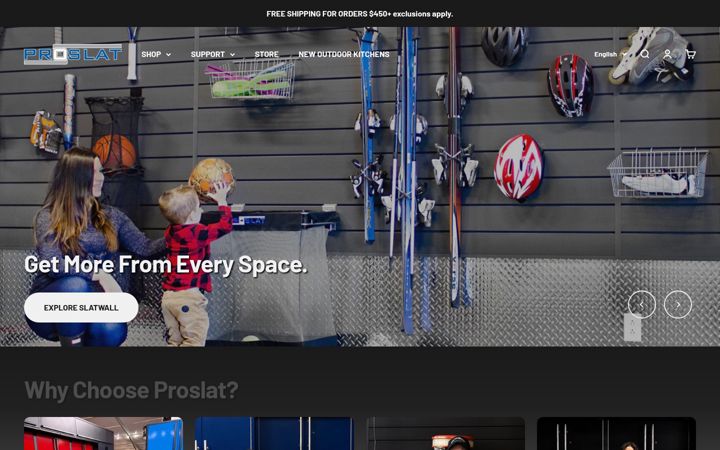Open the English language selector

(610, 54)
